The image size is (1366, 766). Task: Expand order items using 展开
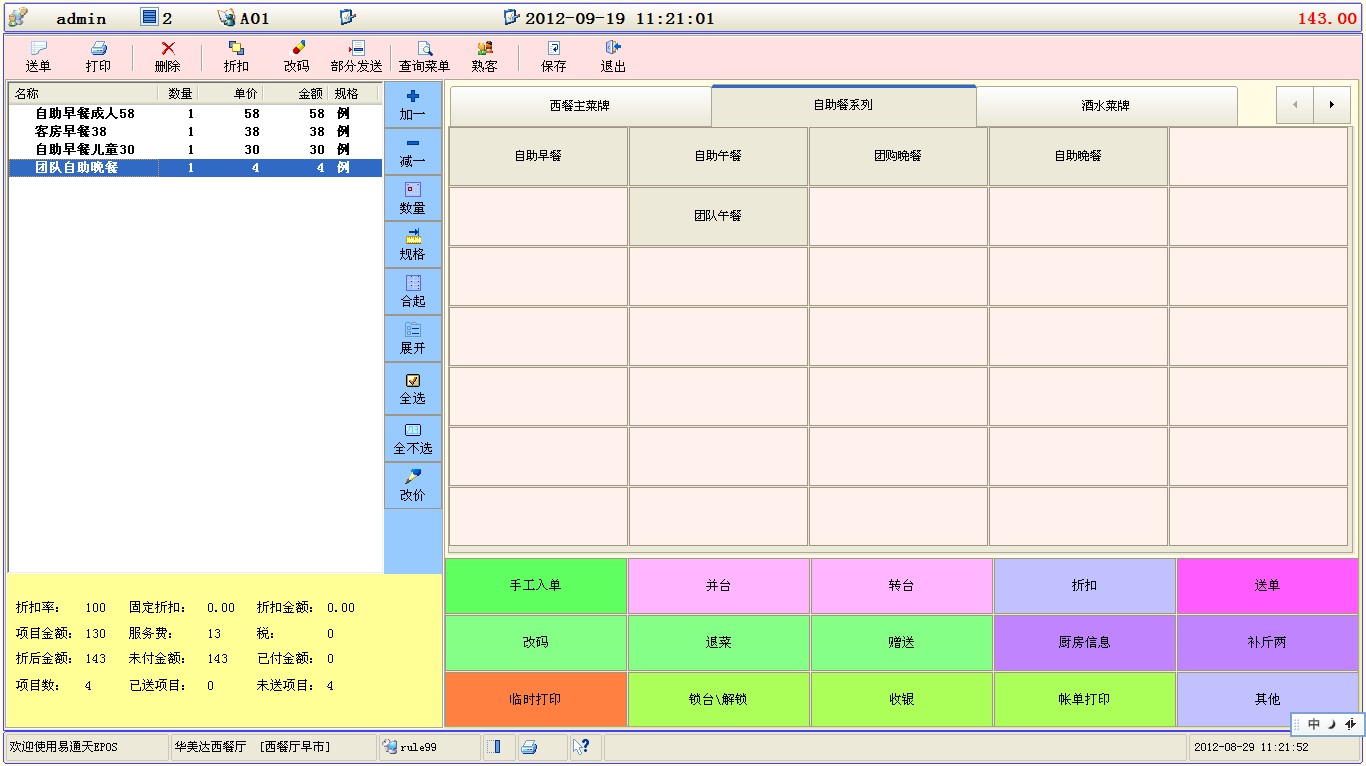click(x=412, y=338)
